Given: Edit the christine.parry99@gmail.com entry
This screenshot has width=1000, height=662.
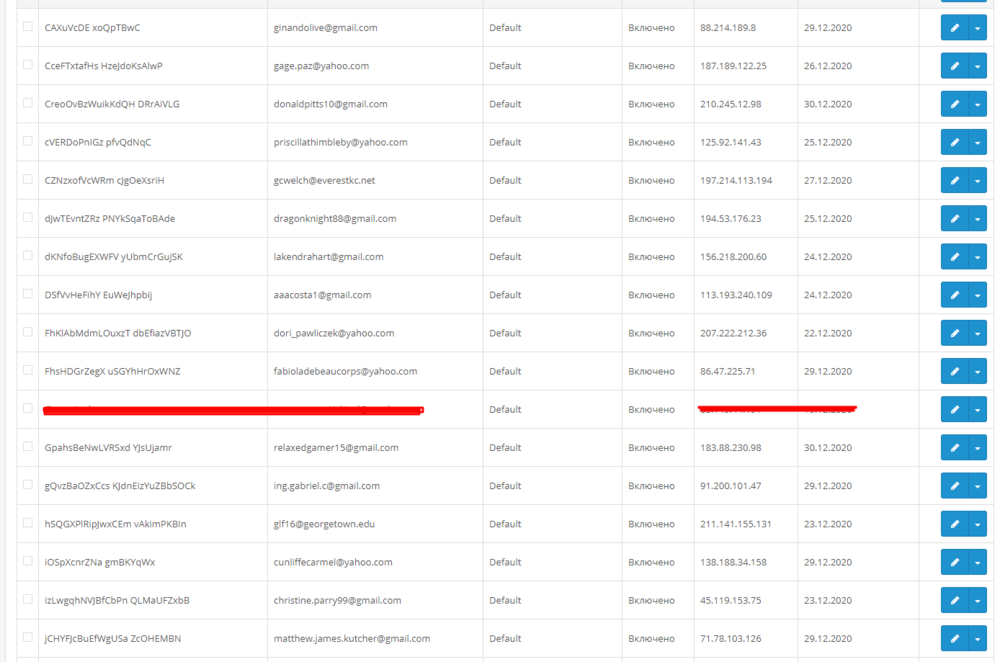Looking at the screenshot, I should [954, 600].
